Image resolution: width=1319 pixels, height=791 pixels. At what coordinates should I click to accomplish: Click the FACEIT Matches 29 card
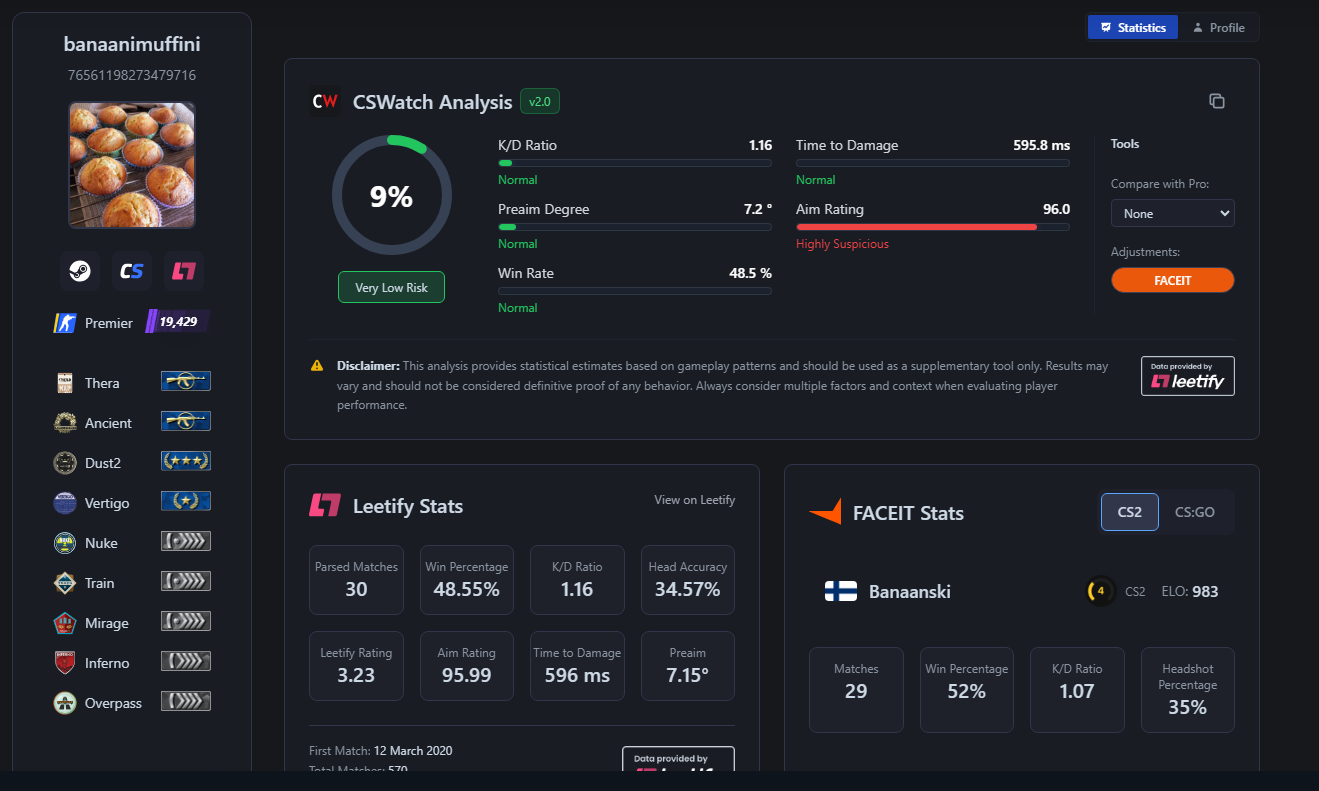click(x=856, y=690)
